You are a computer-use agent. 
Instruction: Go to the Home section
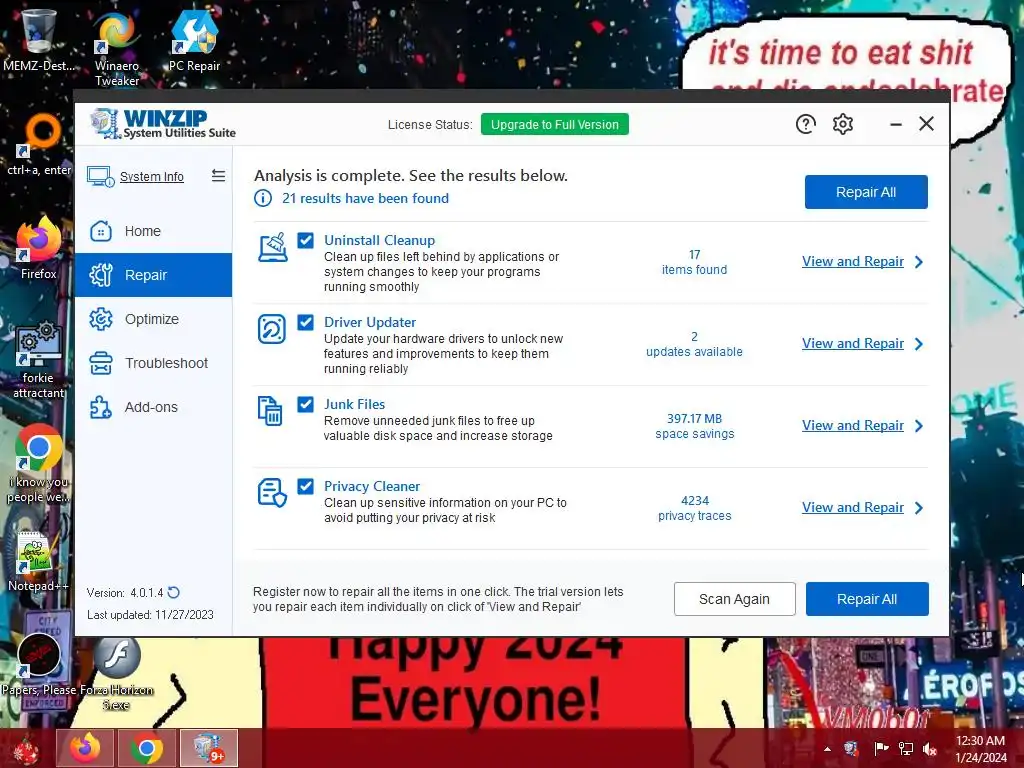pyautogui.click(x=153, y=231)
